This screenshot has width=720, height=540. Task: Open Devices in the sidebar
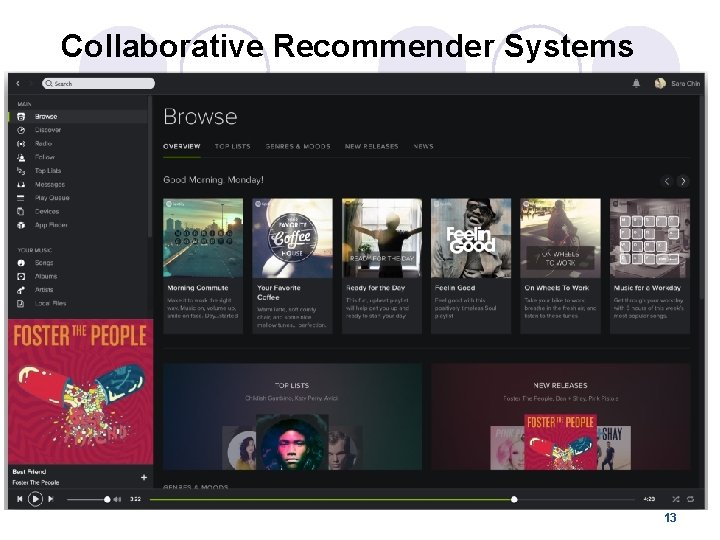[47, 212]
